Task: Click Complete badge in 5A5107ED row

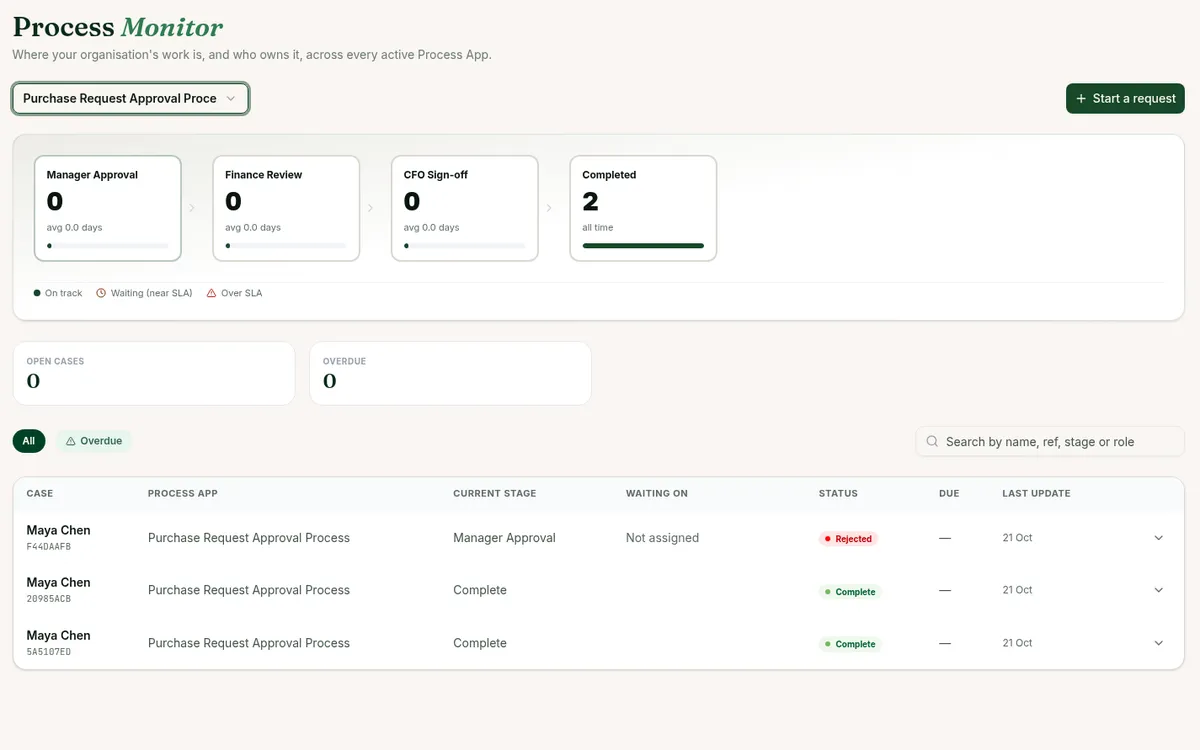Action: coord(850,644)
